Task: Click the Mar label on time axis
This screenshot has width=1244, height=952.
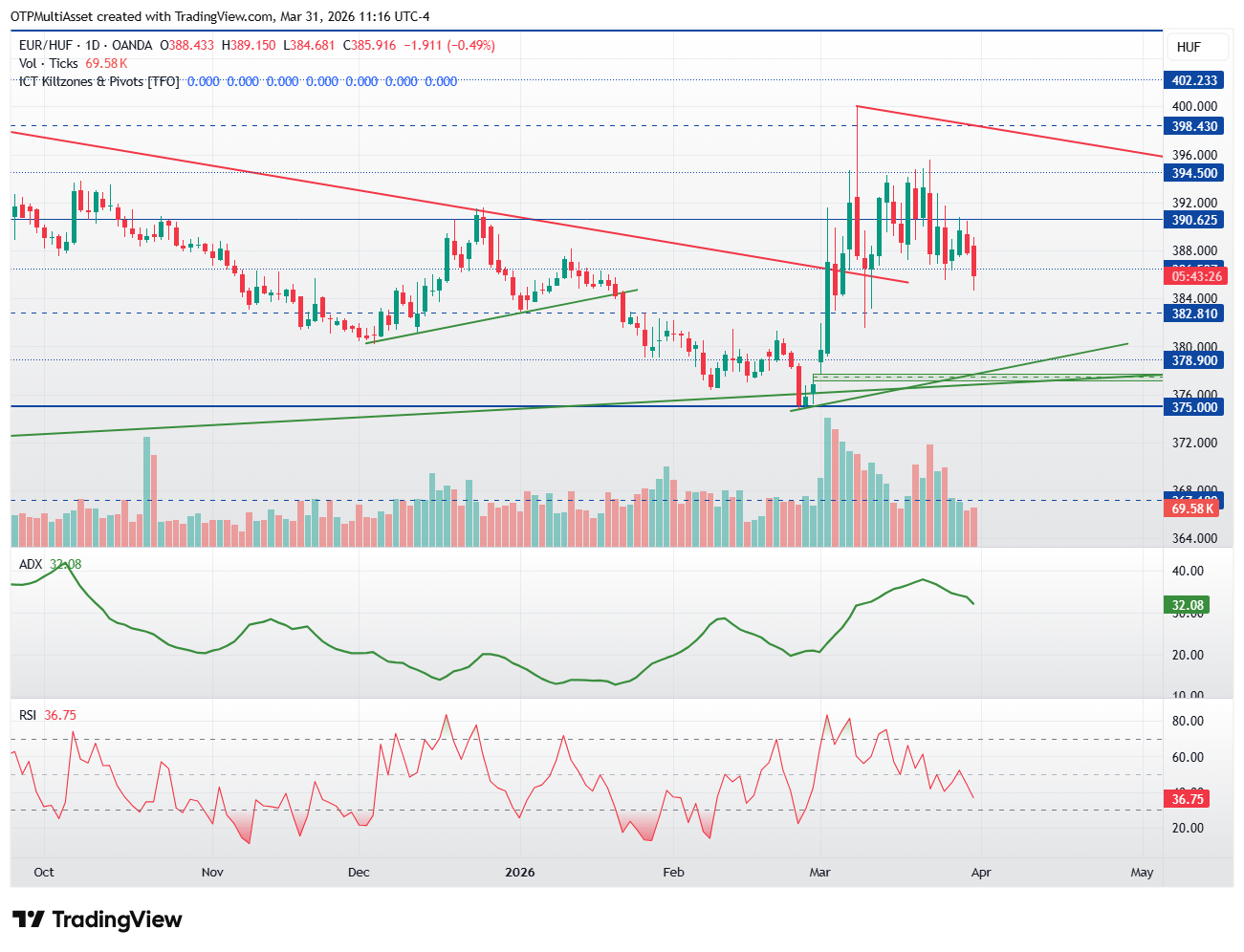Action: (x=819, y=872)
